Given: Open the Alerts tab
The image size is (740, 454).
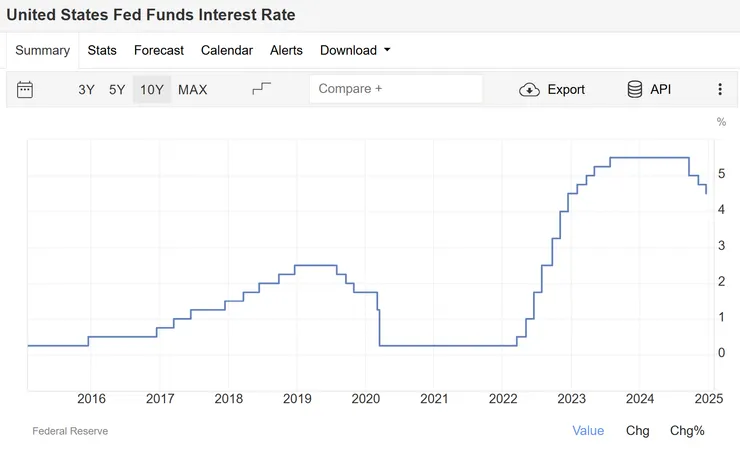Looking at the screenshot, I should pyautogui.click(x=286, y=50).
